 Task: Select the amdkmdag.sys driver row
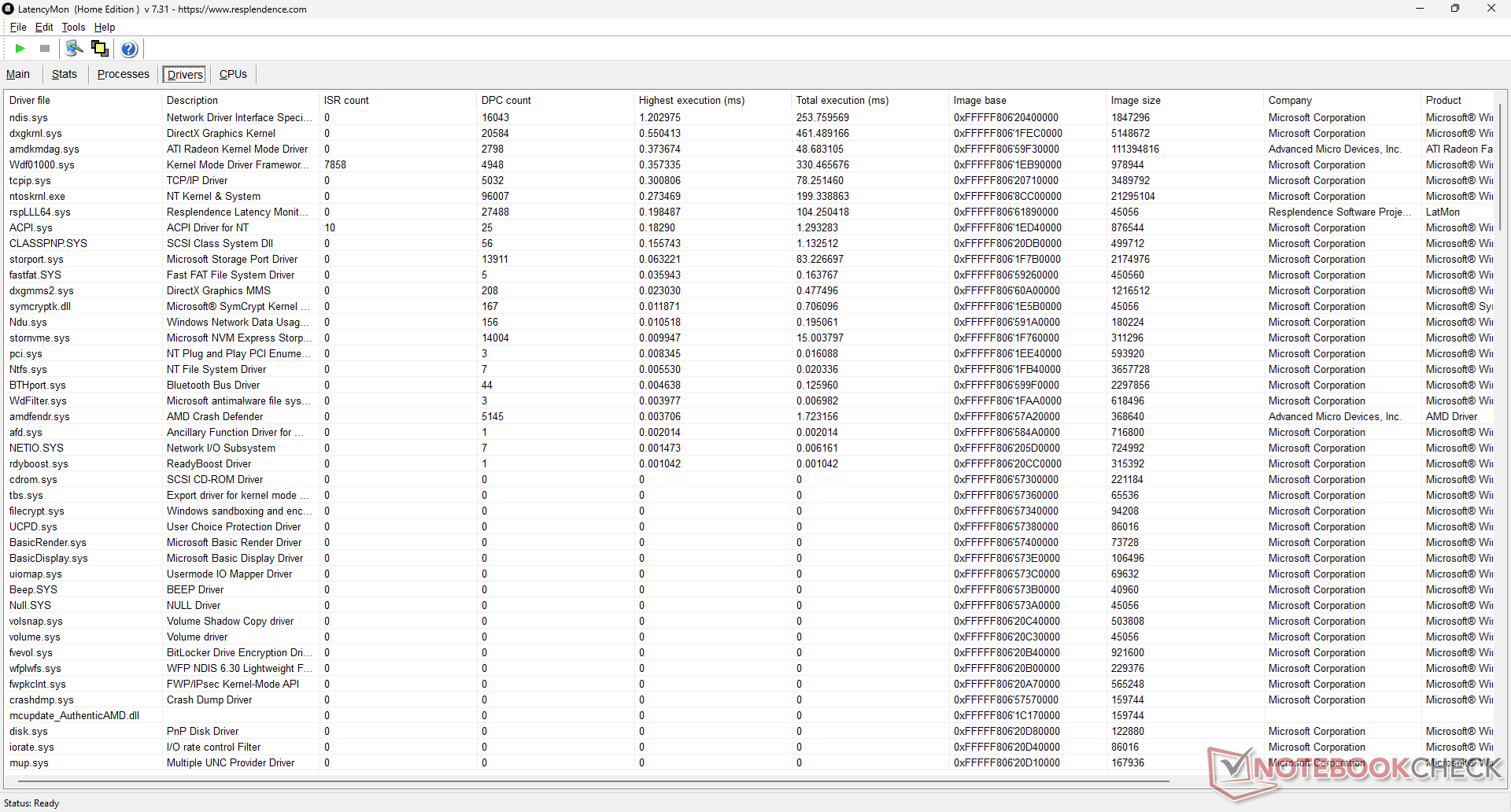tap(749, 149)
